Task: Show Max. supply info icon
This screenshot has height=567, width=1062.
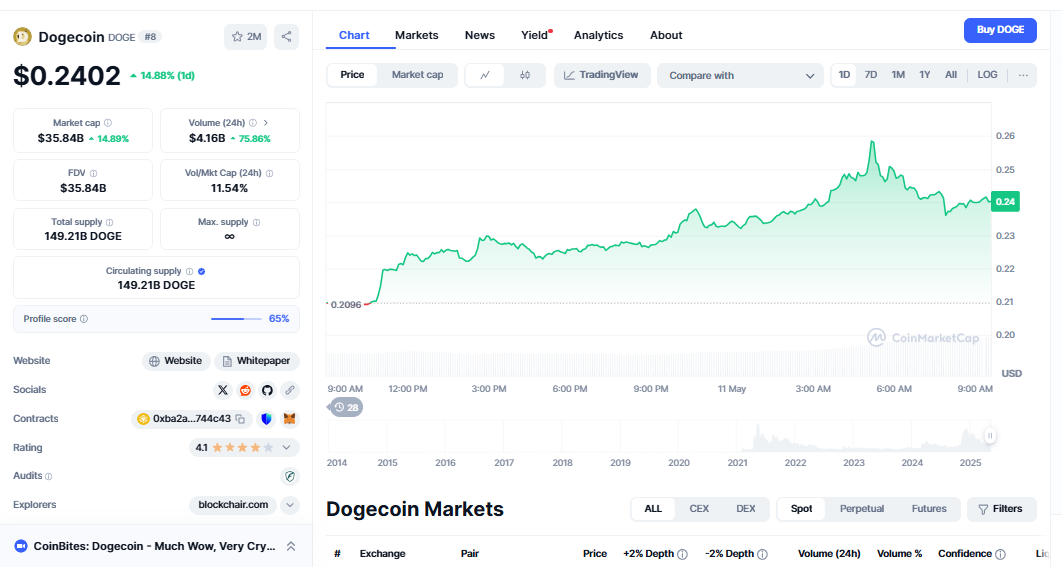Action: [x=256, y=222]
